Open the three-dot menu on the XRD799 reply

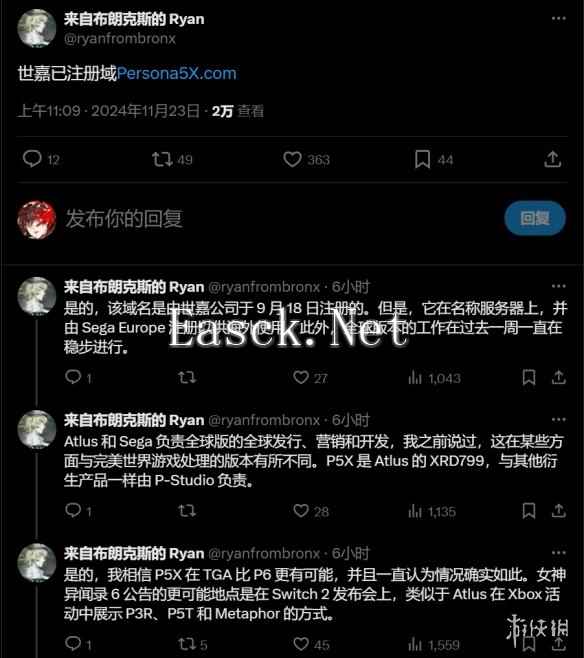point(558,420)
